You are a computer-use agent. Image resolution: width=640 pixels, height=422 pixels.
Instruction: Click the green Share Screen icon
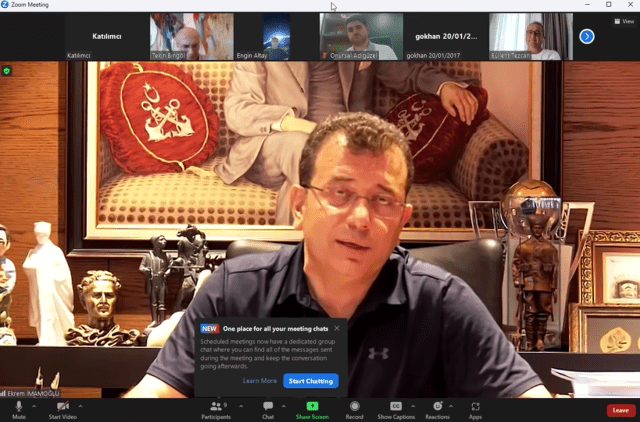point(312,407)
